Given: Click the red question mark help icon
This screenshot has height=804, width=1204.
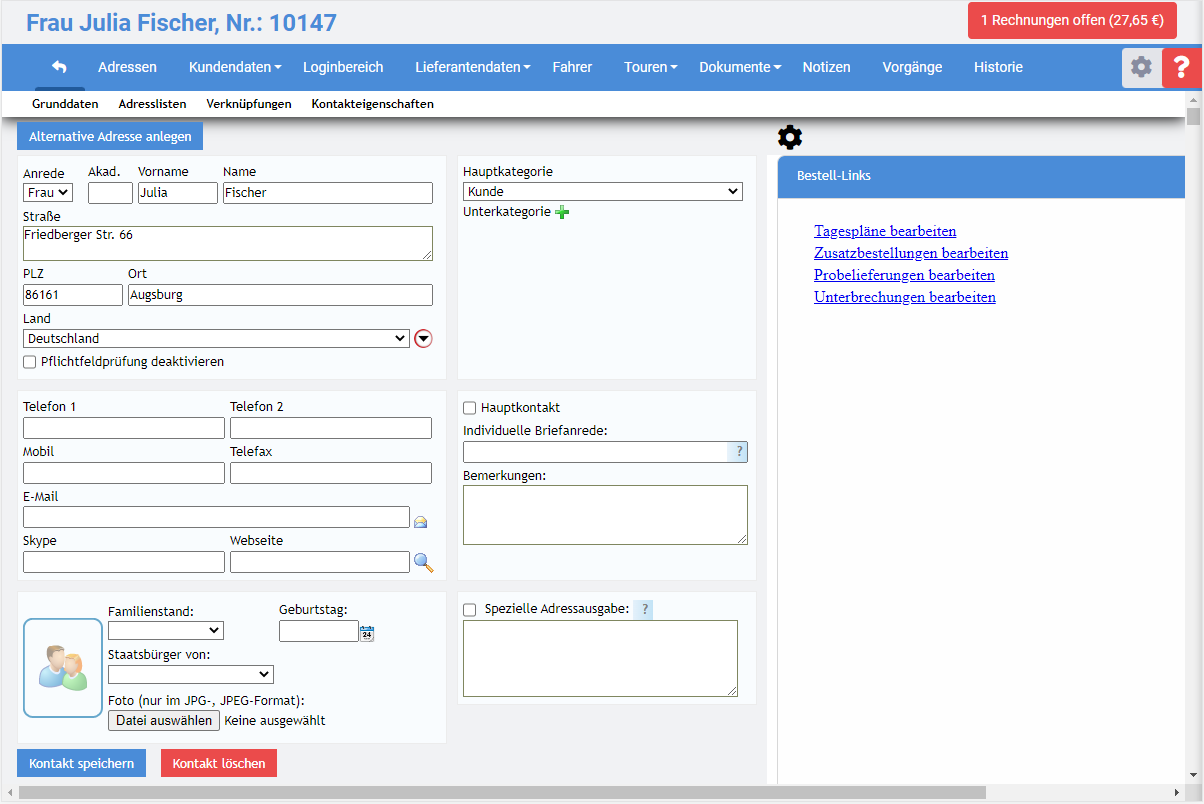Looking at the screenshot, I should pyautogui.click(x=1182, y=67).
